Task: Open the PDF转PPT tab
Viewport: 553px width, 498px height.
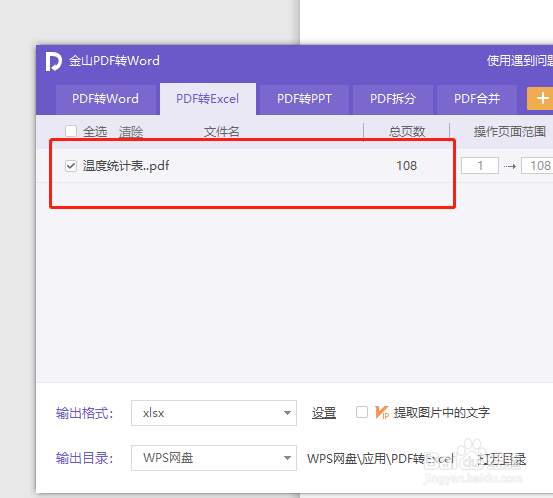Action: [x=304, y=99]
